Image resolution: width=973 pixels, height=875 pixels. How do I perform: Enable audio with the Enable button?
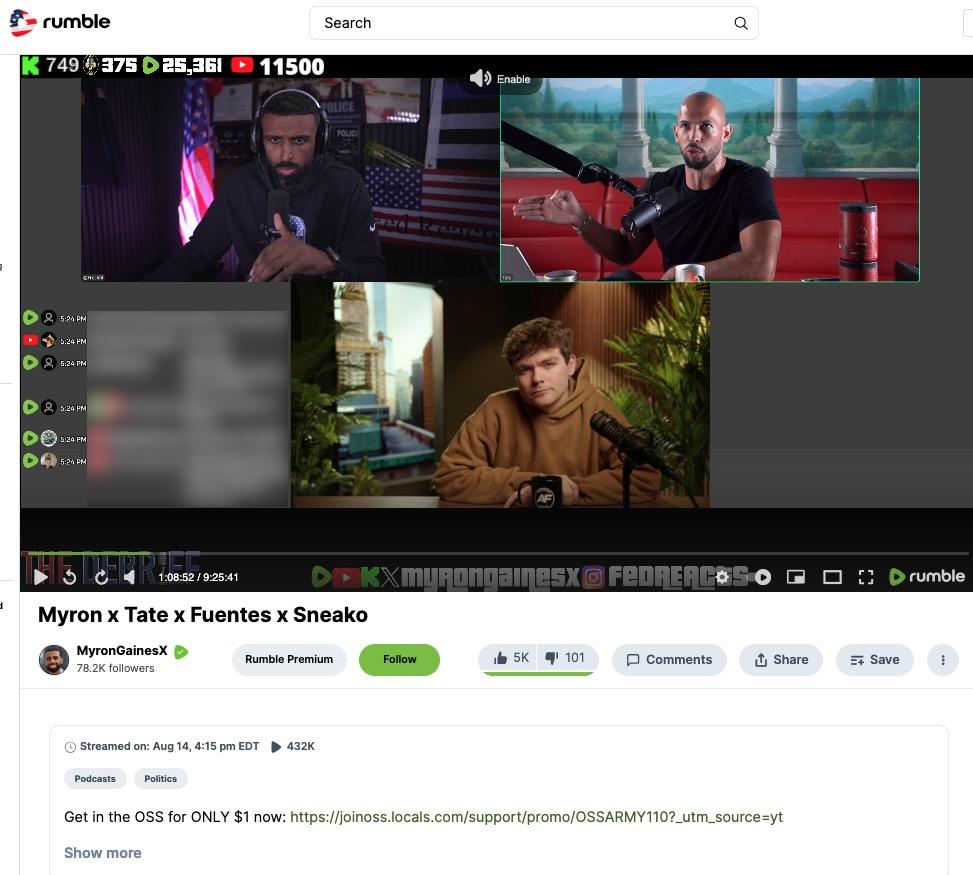pos(499,79)
